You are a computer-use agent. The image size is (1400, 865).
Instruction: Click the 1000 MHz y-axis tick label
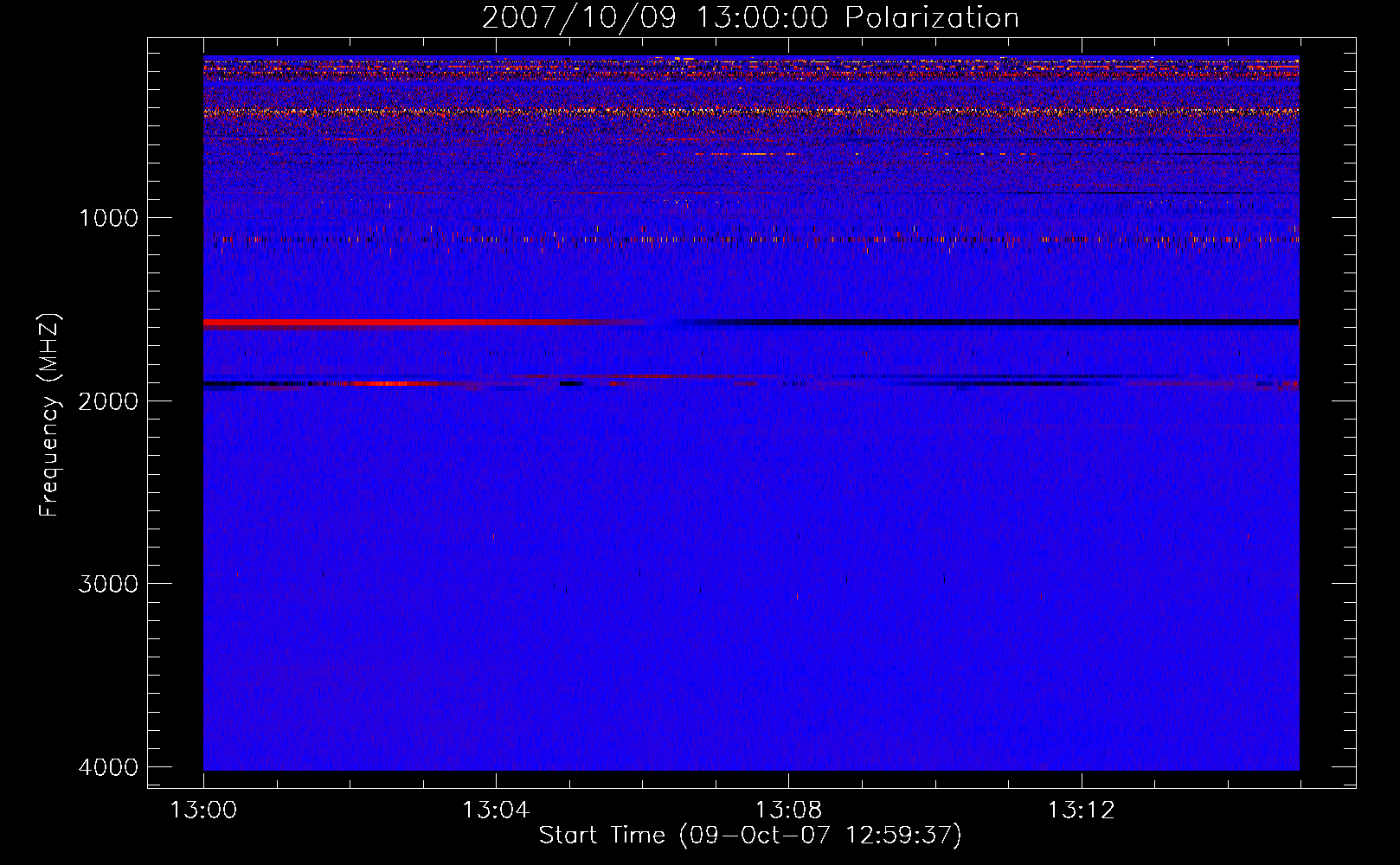[108, 218]
